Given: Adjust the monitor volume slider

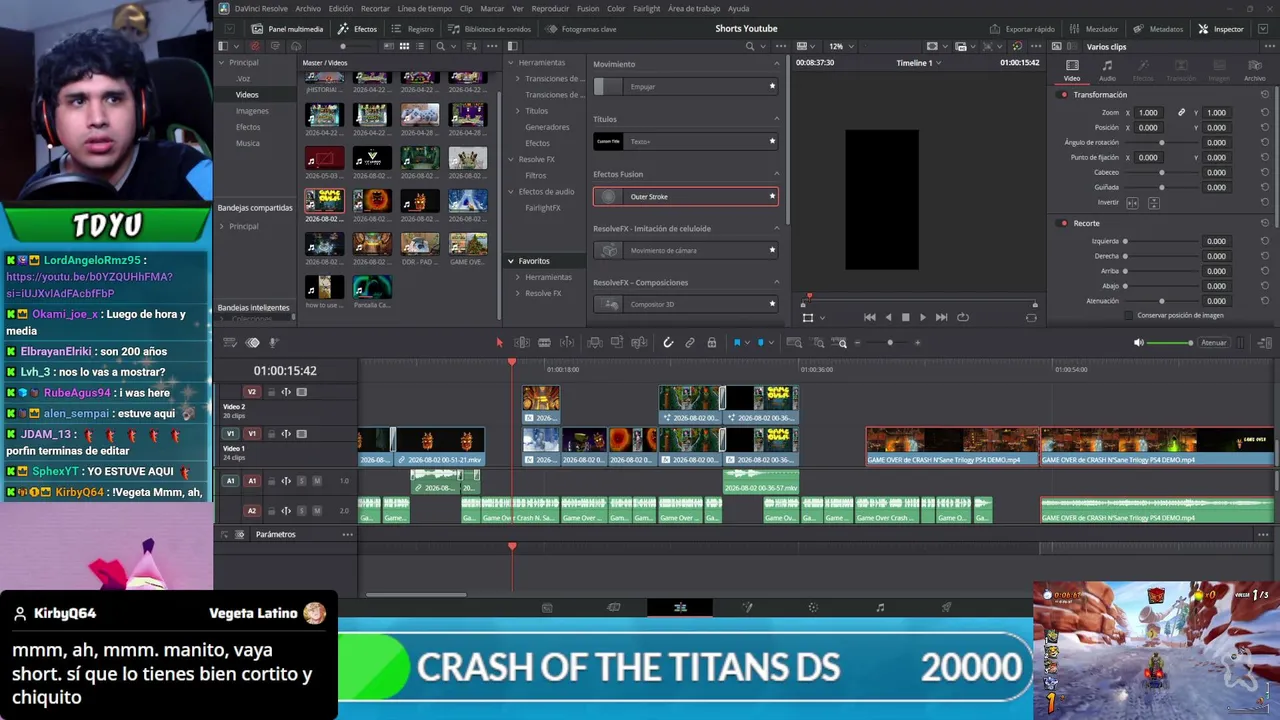Looking at the screenshot, I should (1170, 343).
